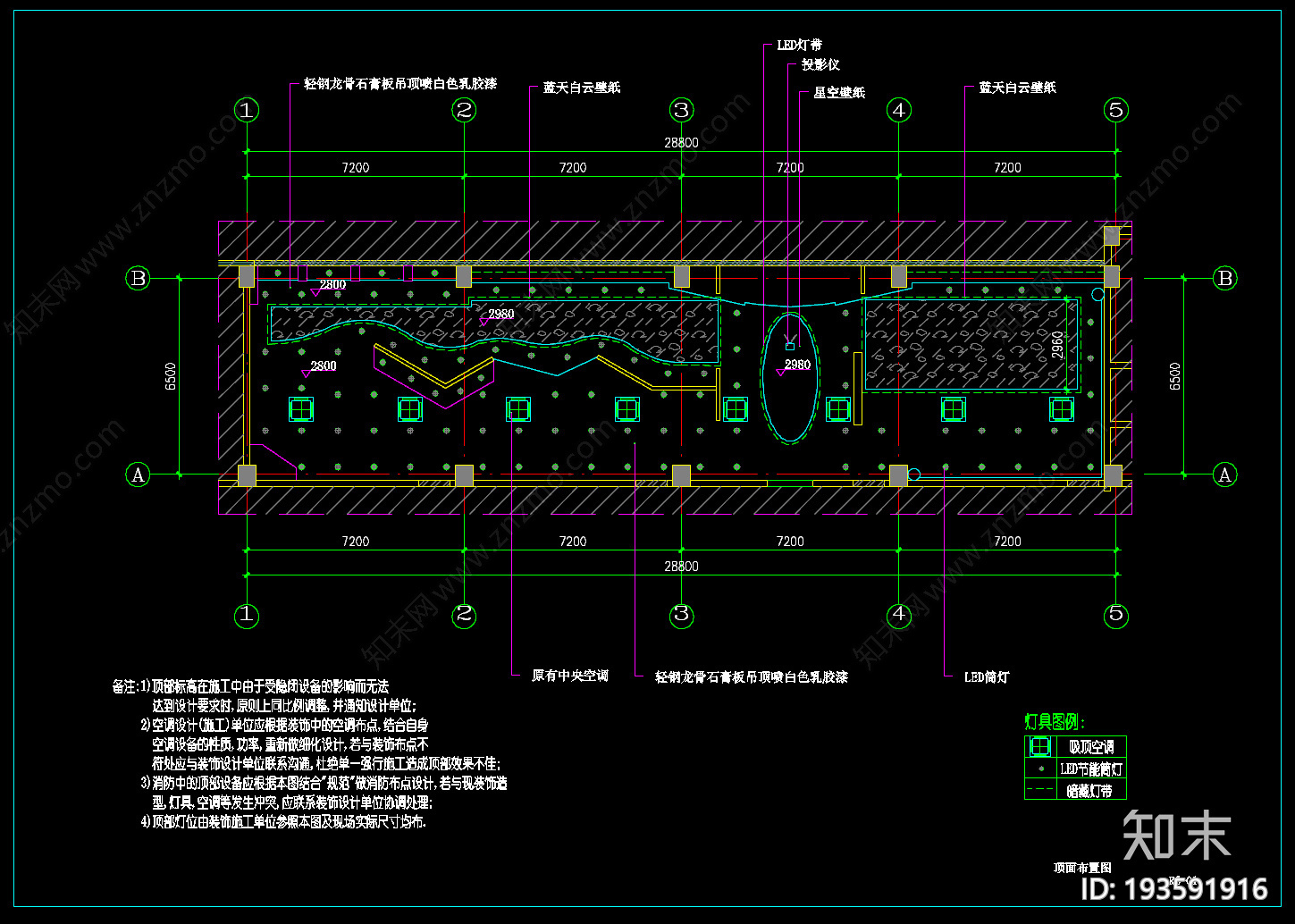Click the projector symbol inside the ellipse

(789, 346)
